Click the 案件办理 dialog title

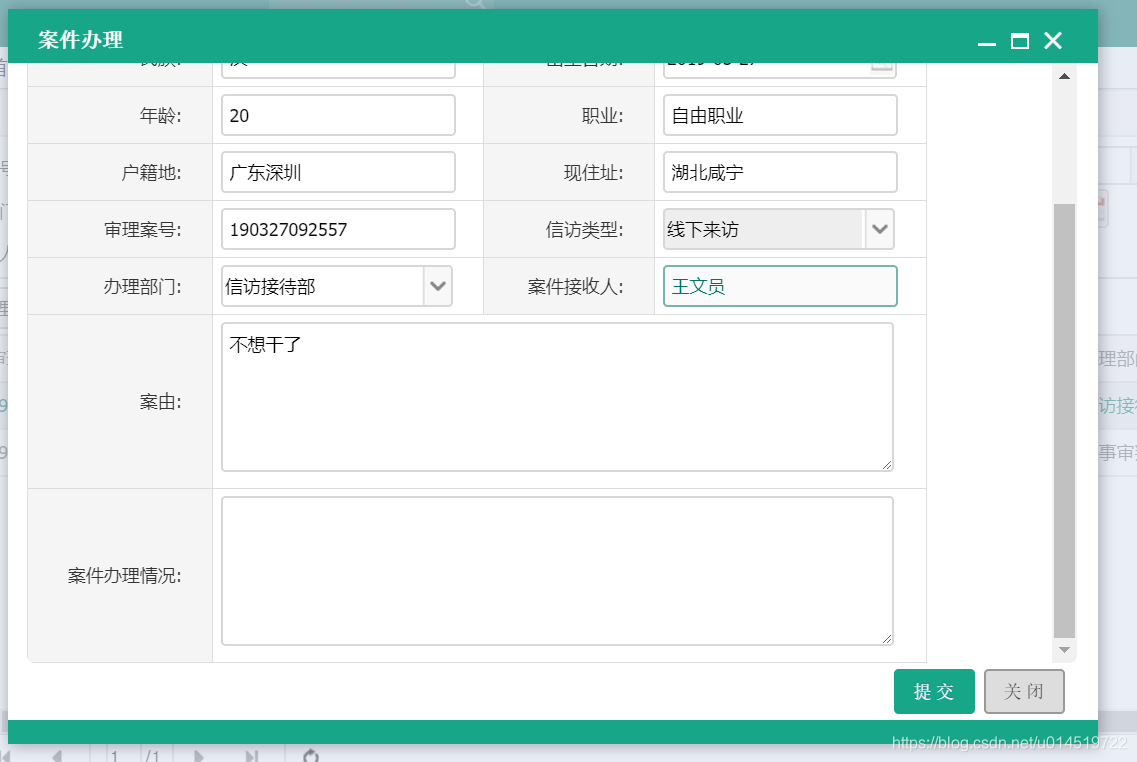tap(80, 40)
